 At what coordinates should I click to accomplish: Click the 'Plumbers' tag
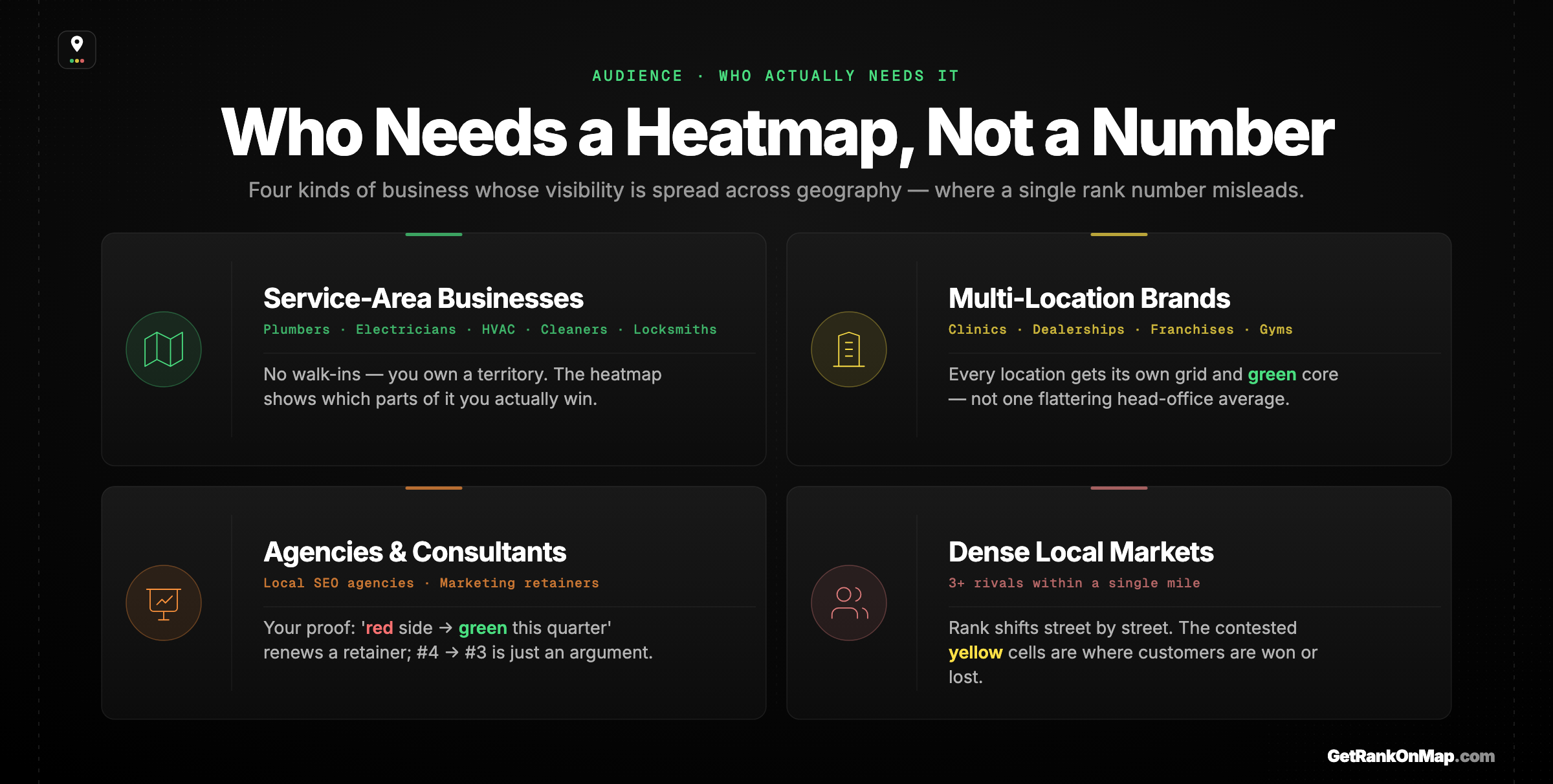coord(296,329)
